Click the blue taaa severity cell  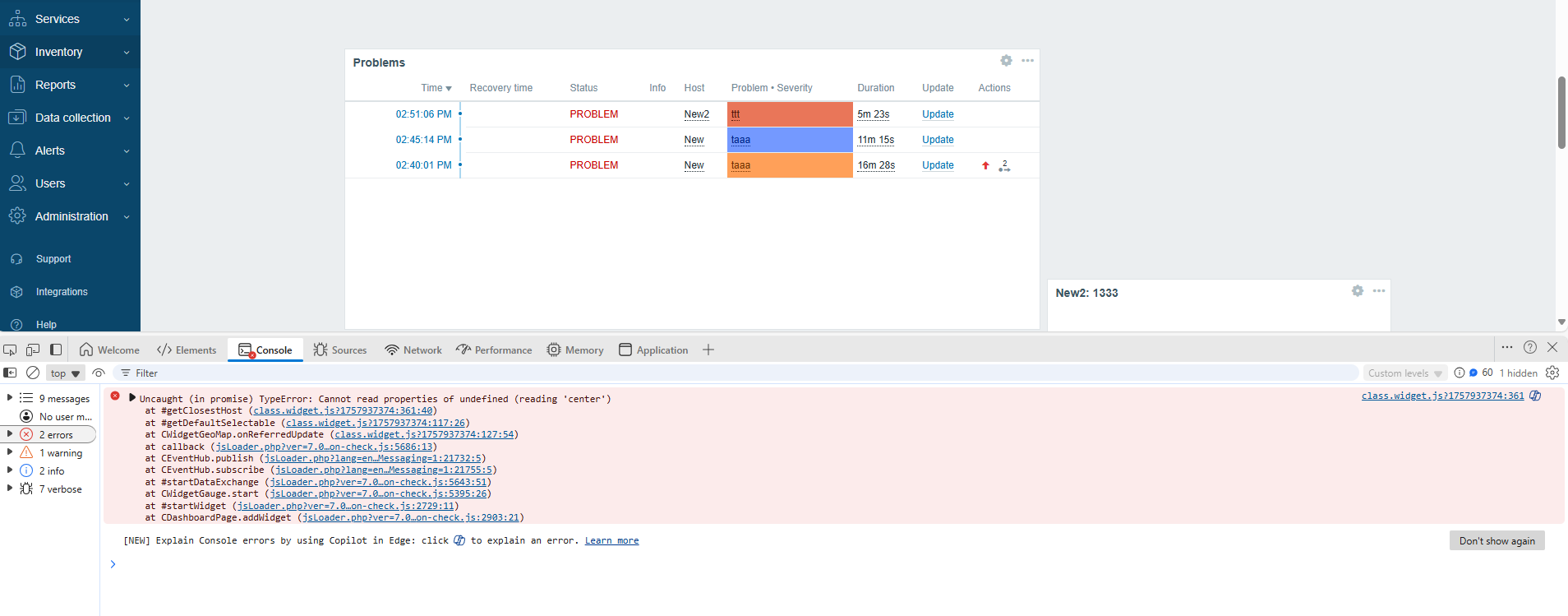(790, 140)
